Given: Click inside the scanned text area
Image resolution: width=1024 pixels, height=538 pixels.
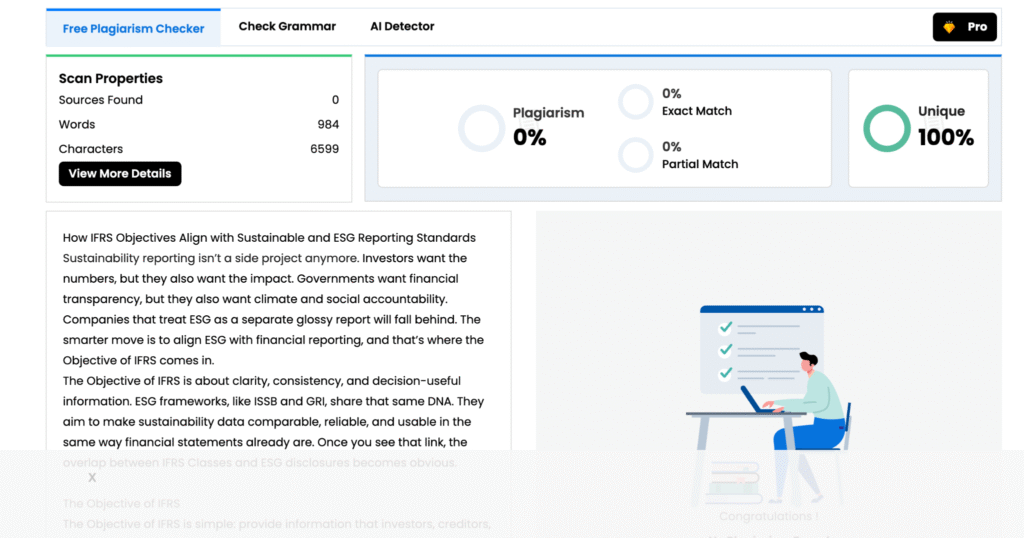Looking at the screenshot, I should point(278,340).
